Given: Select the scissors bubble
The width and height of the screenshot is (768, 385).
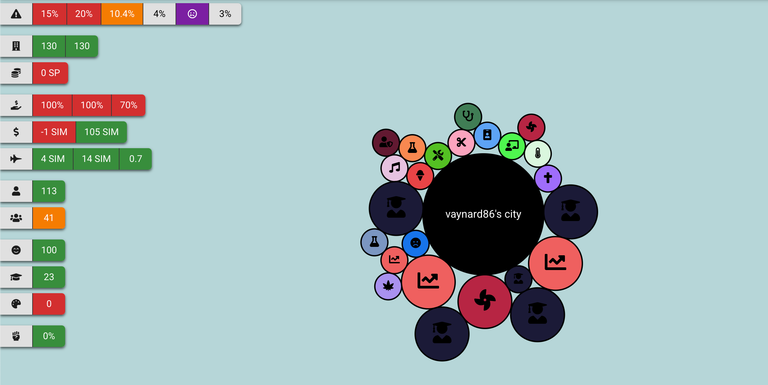Looking at the screenshot, I should [461, 143].
